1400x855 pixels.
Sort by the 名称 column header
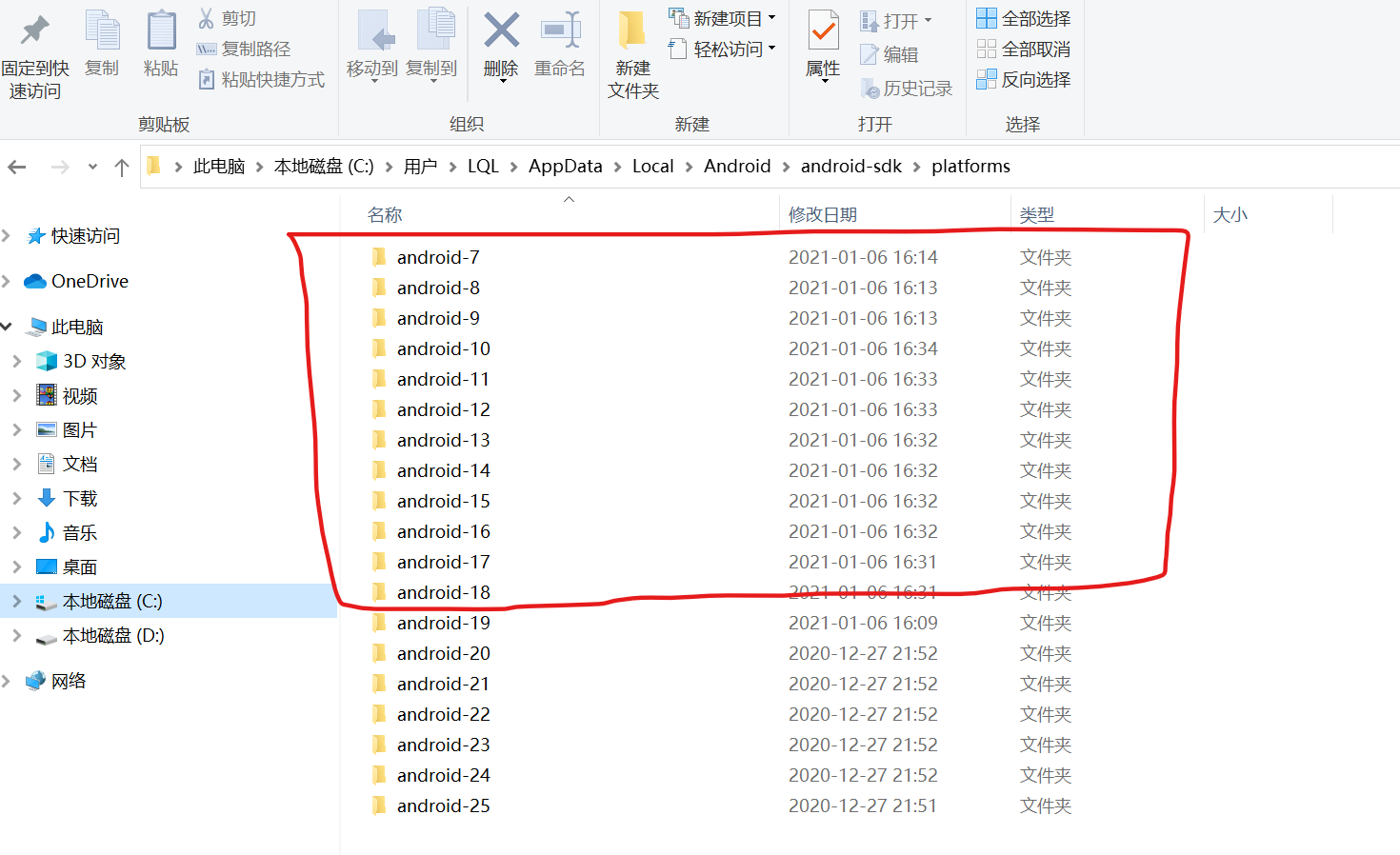point(385,214)
